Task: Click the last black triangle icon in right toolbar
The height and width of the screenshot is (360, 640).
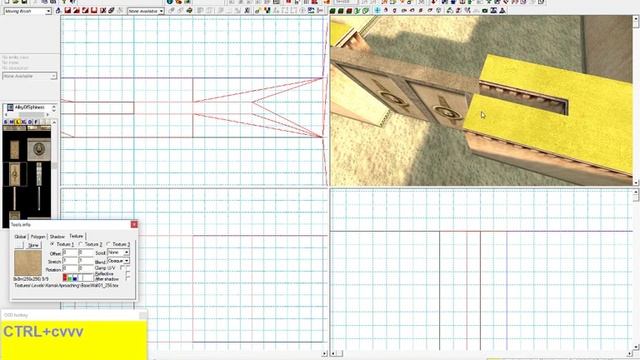Action: pos(502,11)
